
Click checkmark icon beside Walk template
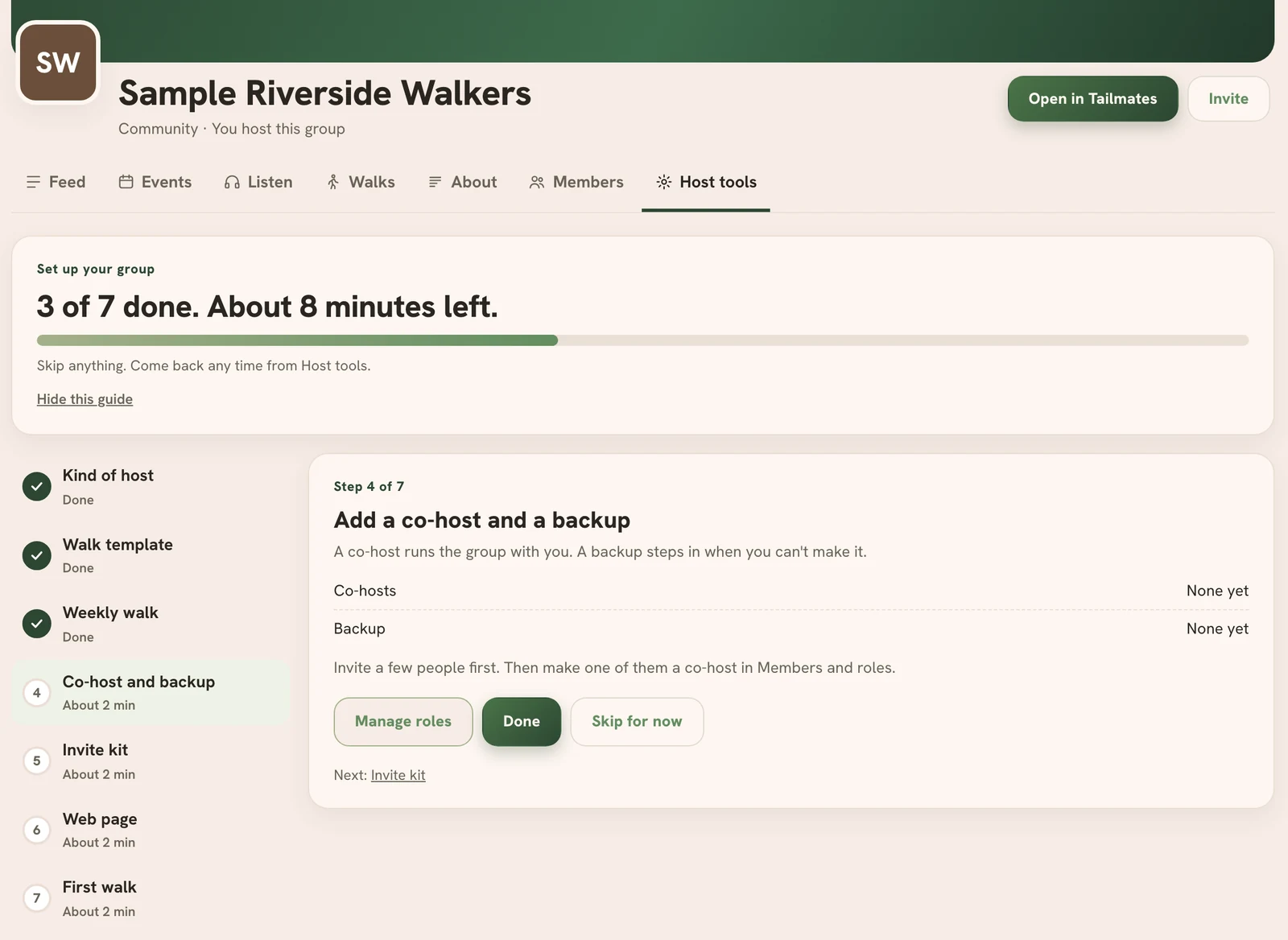(x=36, y=555)
